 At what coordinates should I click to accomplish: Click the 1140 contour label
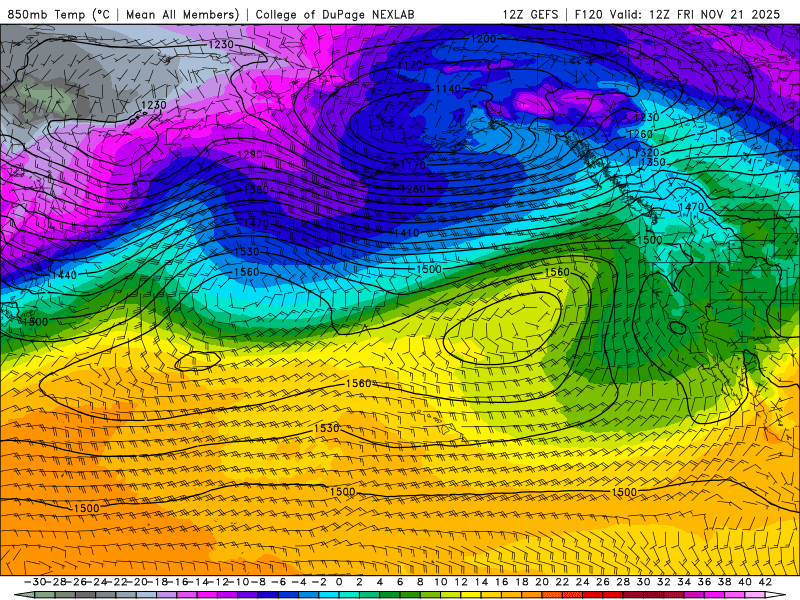(x=448, y=89)
